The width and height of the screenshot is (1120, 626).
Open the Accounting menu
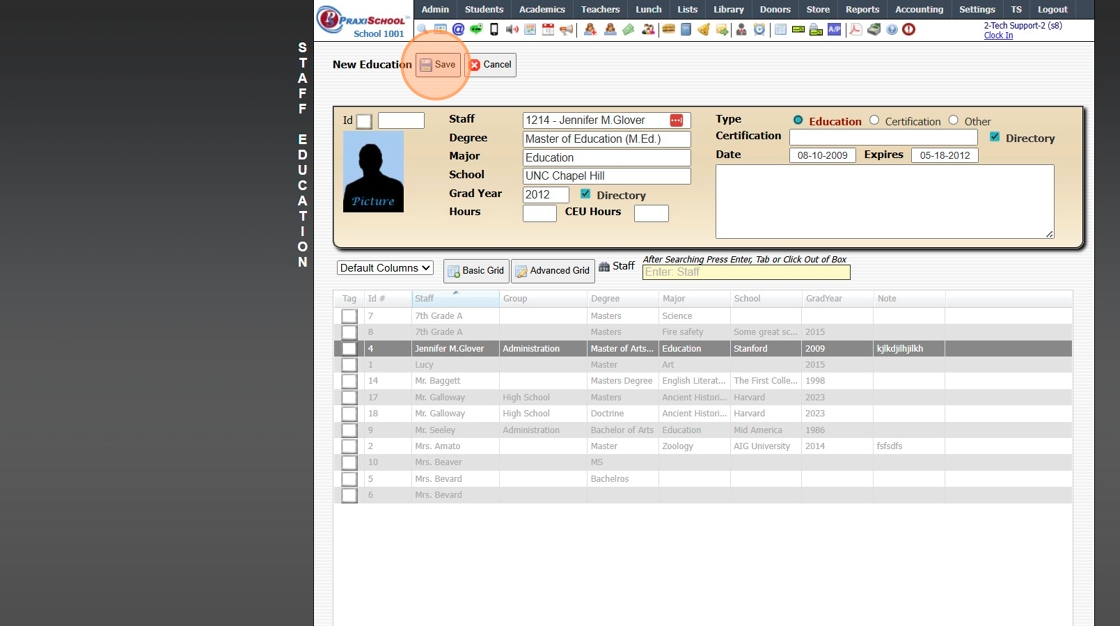click(x=918, y=9)
